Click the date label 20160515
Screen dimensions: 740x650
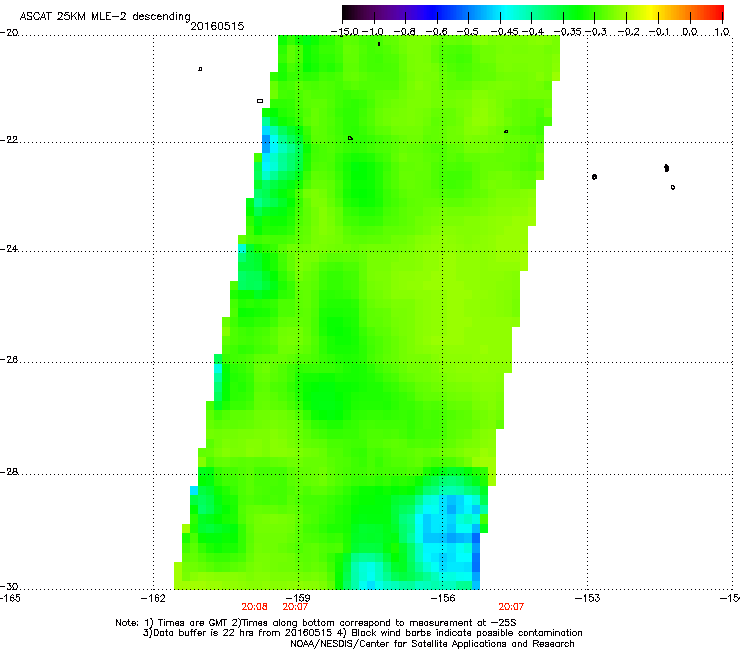217,26
